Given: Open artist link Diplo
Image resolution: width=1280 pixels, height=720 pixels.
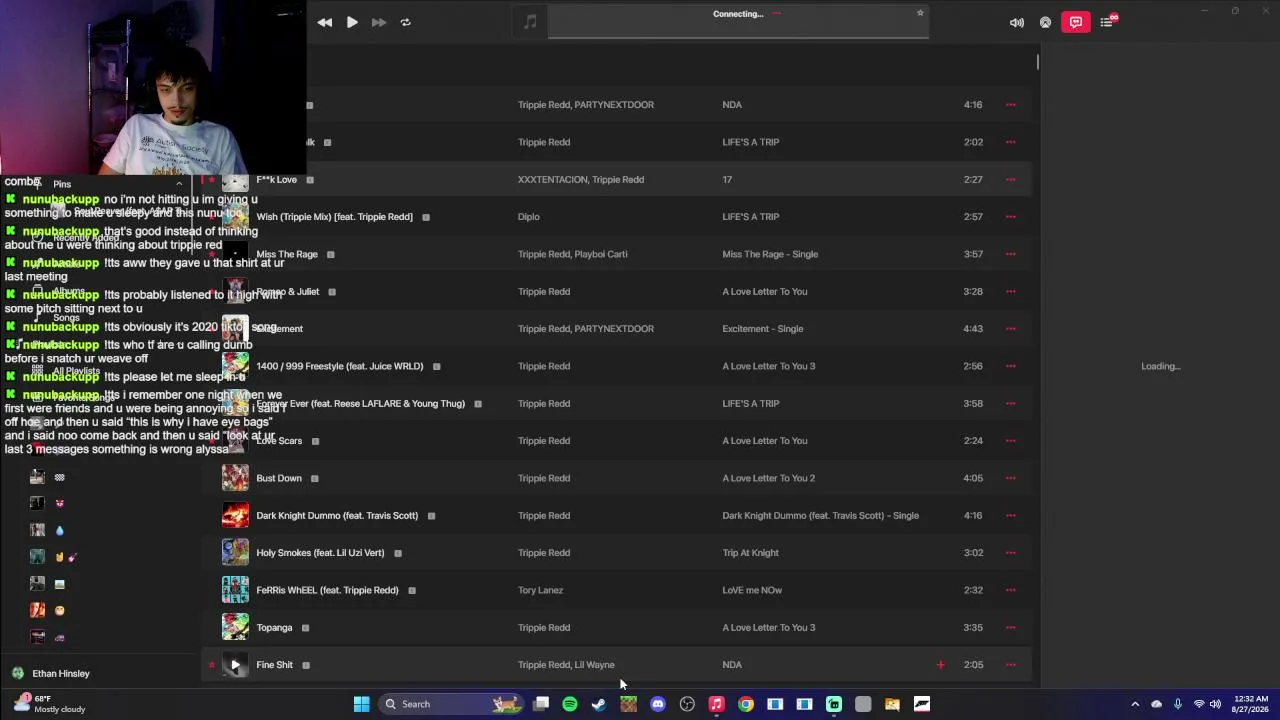Looking at the screenshot, I should (x=529, y=217).
